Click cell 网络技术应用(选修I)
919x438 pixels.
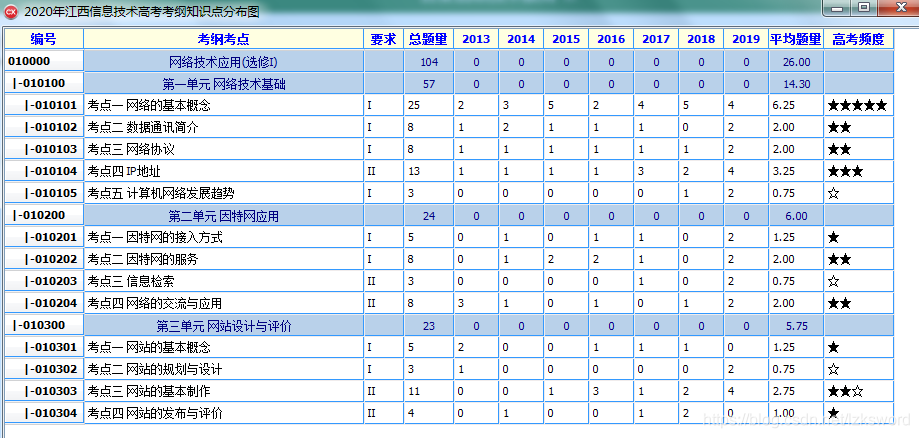pos(223,62)
